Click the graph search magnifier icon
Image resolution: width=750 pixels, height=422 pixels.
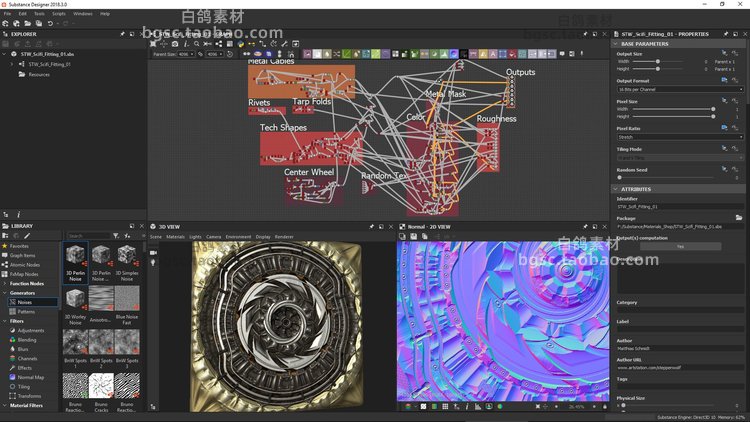197,44
